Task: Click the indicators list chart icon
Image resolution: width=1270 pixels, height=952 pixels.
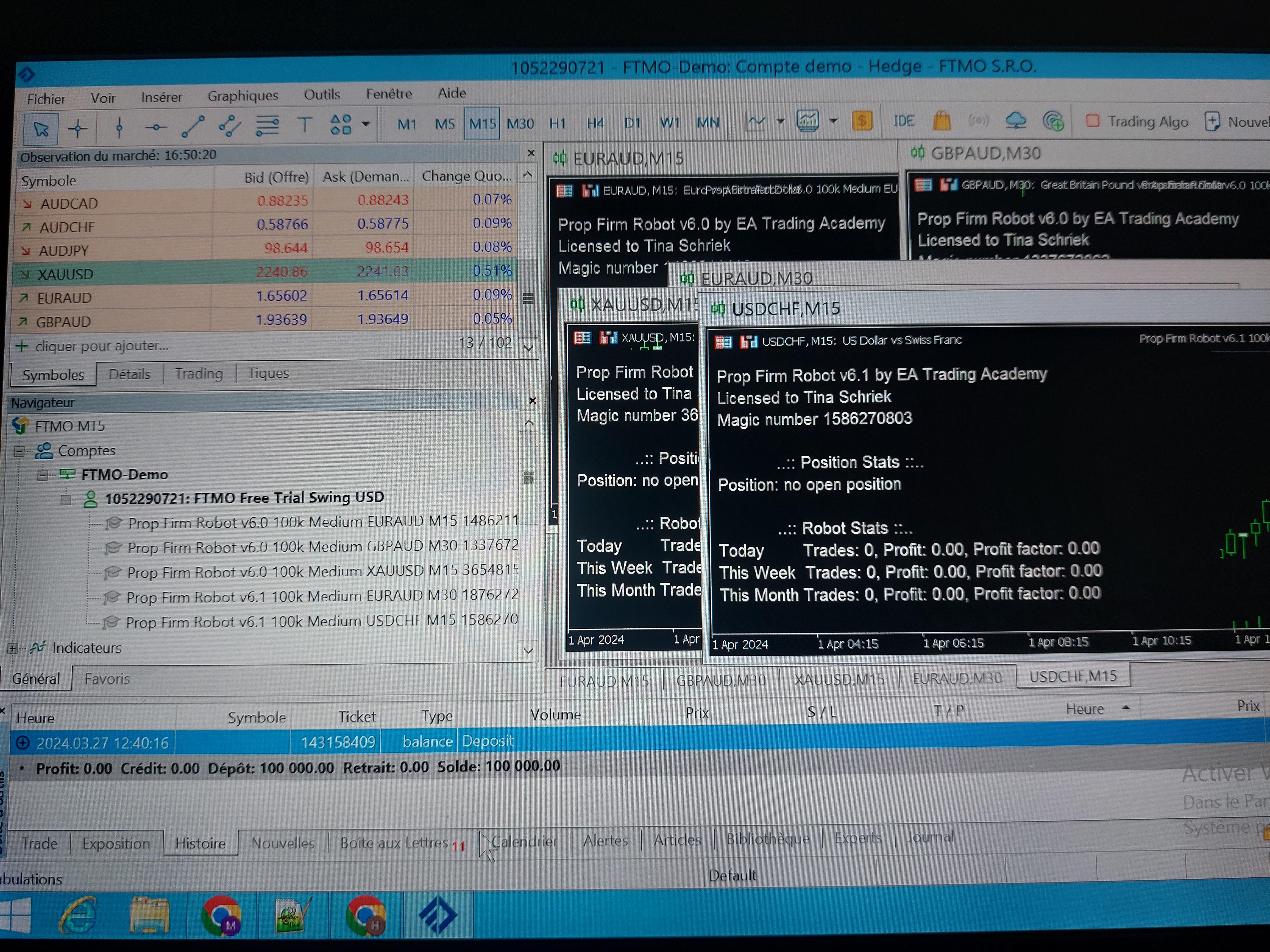Action: (x=808, y=121)
